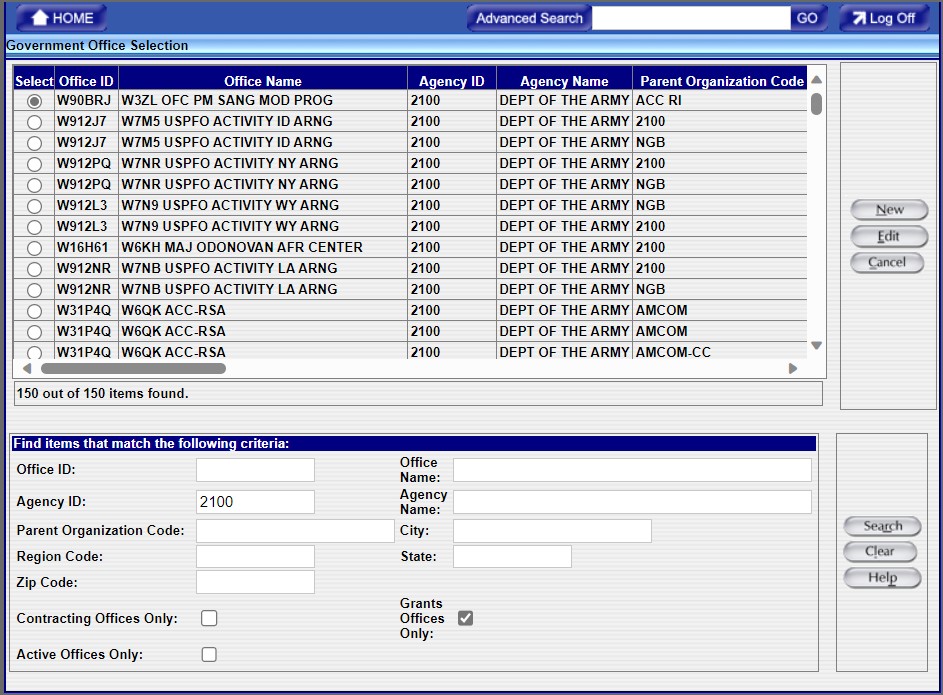Uncheck the Grants Offices Only checkbox
This screenshot has height=695, width=943.
(465, 618)
